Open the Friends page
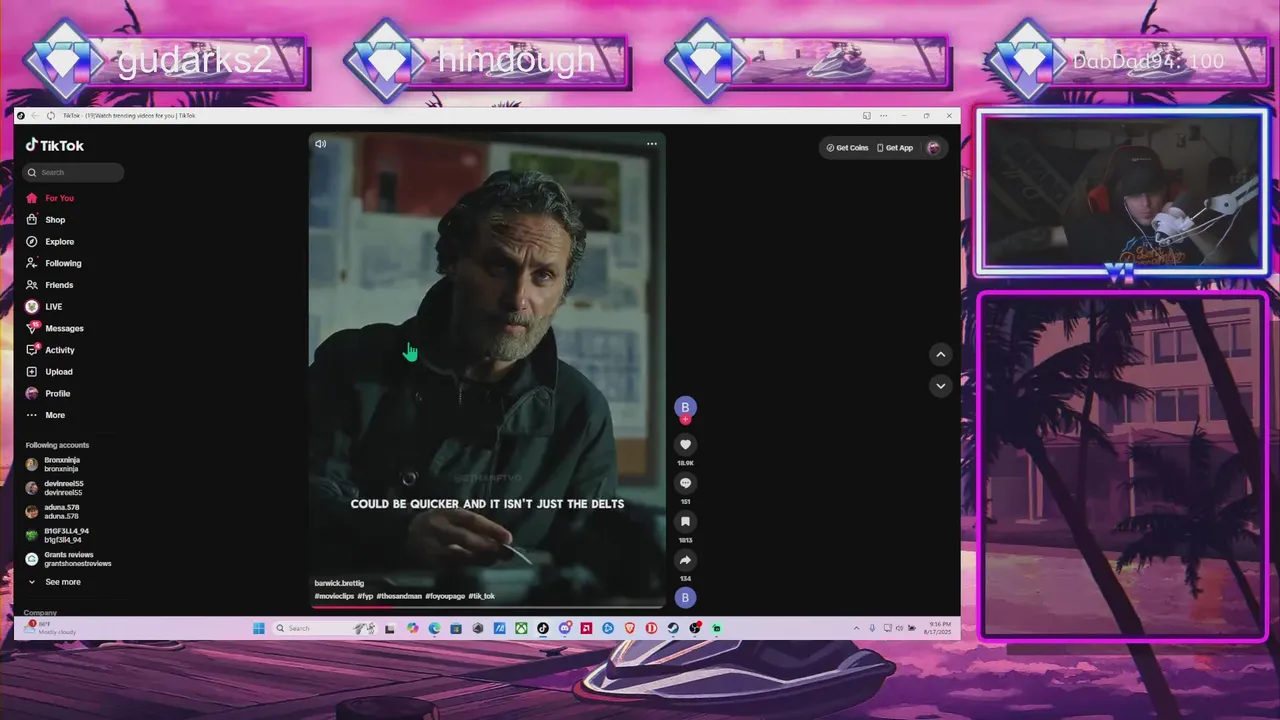This screenshot has width=1280, height=720. tap(50, 285)
